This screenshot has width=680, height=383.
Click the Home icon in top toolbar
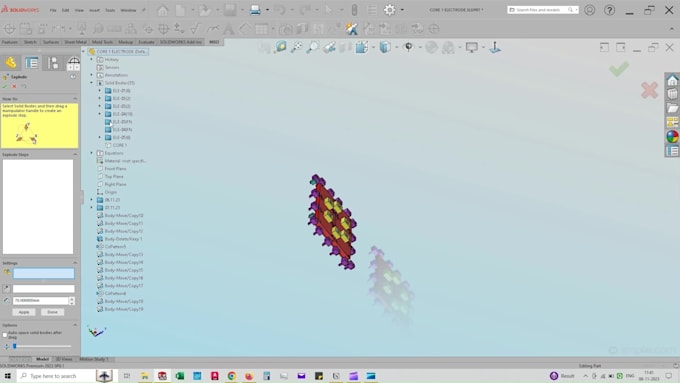click(x=163, y=10)
